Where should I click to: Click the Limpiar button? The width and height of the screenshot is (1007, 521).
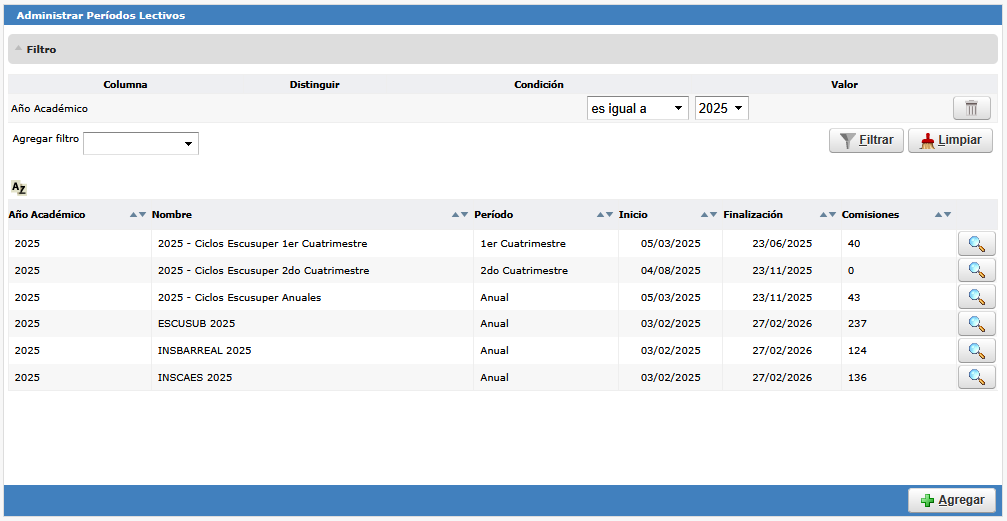pyautogui.click(x=950, y=140)
